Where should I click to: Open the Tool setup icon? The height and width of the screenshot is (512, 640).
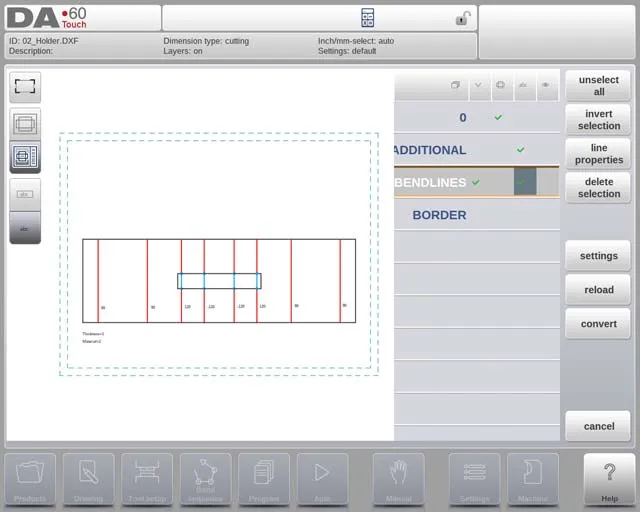pos(147,478)
